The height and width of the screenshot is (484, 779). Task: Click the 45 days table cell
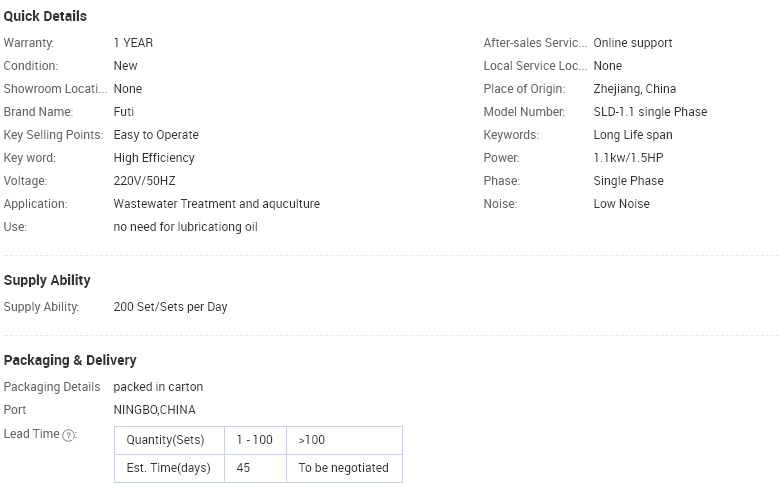pyautogui.click(x=255, y=468)
